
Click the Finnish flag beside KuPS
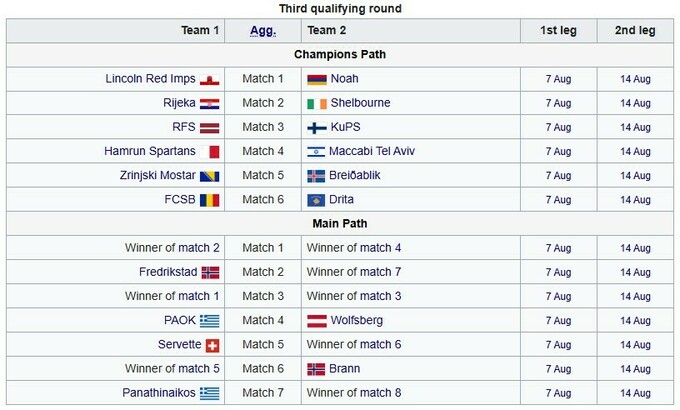pos(316,127)
